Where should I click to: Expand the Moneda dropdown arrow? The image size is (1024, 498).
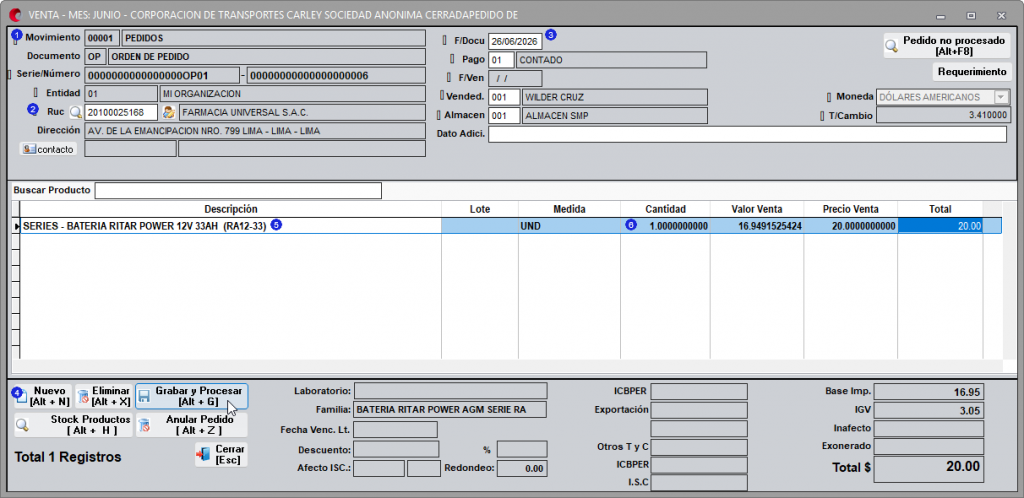(x=1000, y=97)
